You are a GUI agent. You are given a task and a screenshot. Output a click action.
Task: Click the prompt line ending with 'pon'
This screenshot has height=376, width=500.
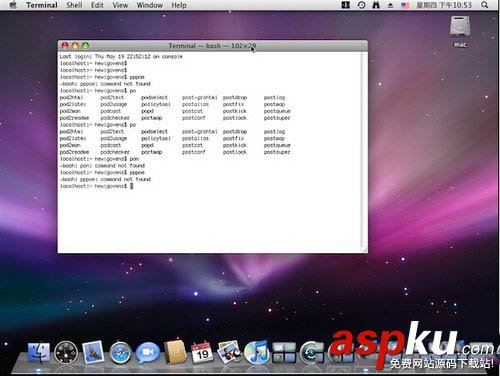coord(99,159)
